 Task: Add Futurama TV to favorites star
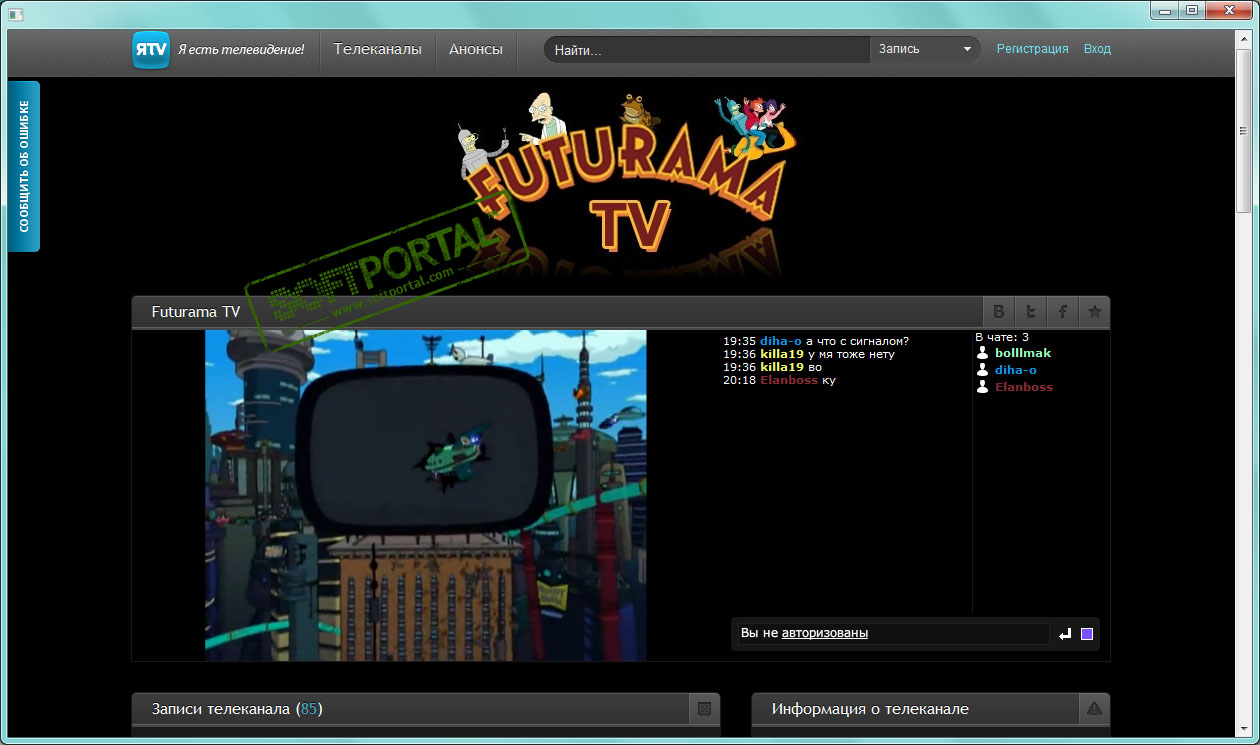point(1095,312)
